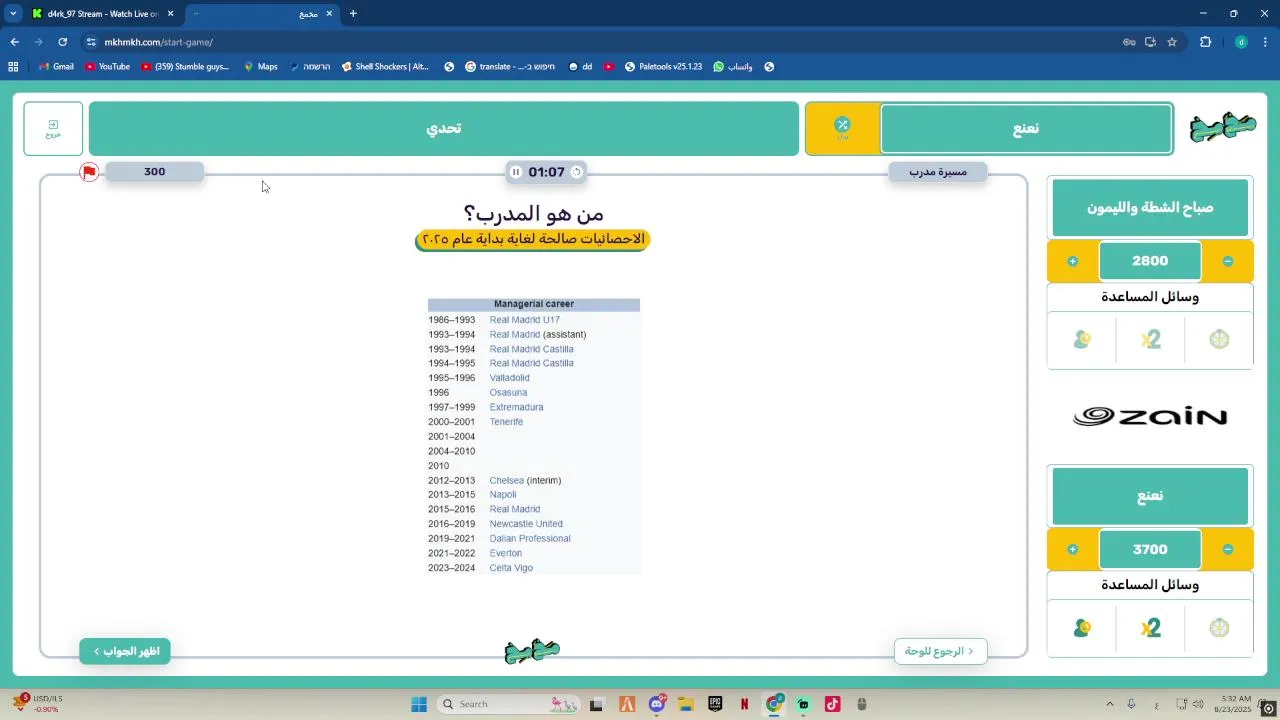Click the اظهر الجواب (show answer) button
The width and height of the screenshot is (1280, 720).
(125, 651)
